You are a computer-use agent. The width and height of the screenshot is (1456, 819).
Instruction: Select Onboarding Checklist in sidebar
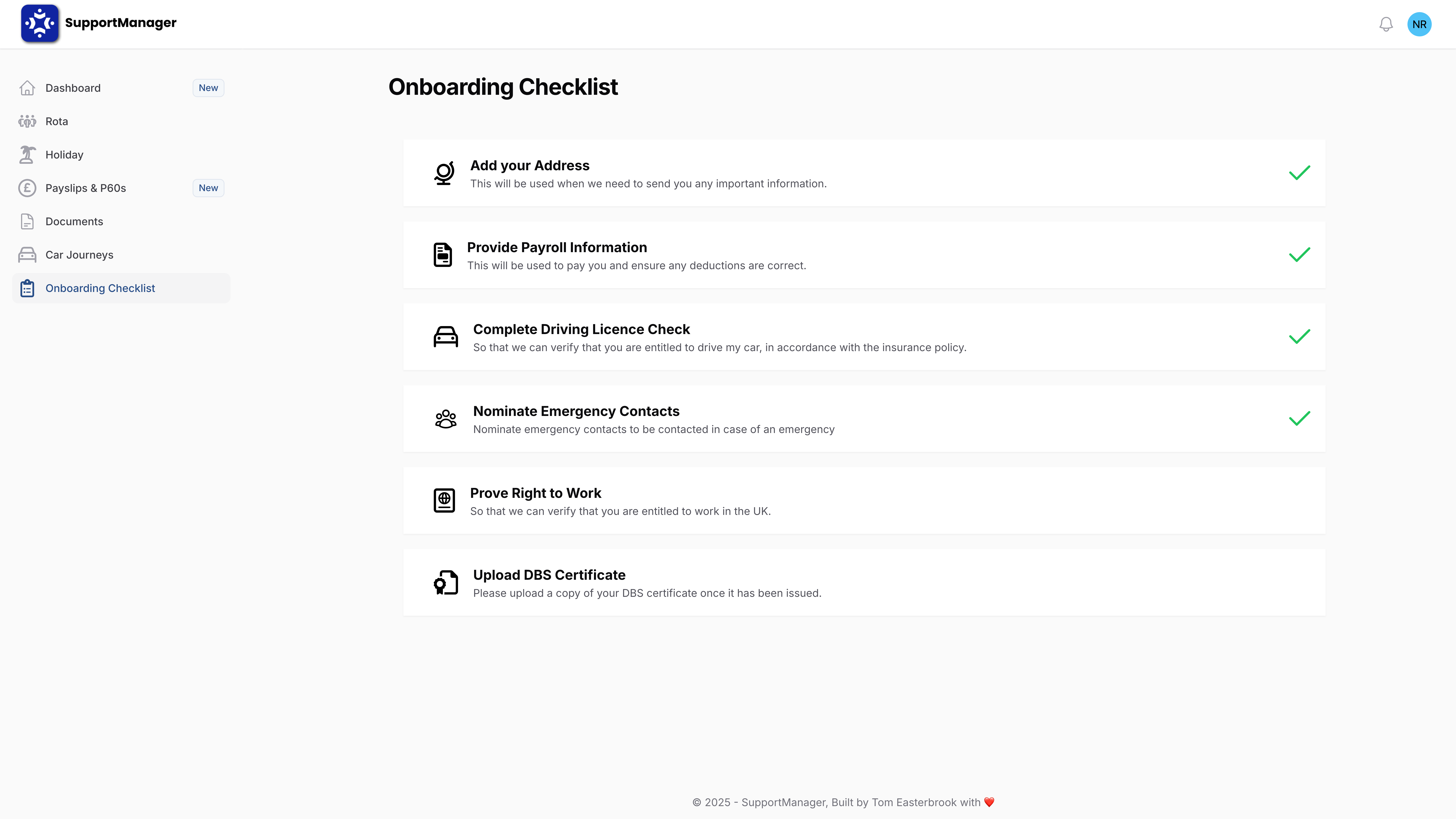pyautogui.click(x=121, y=288)
